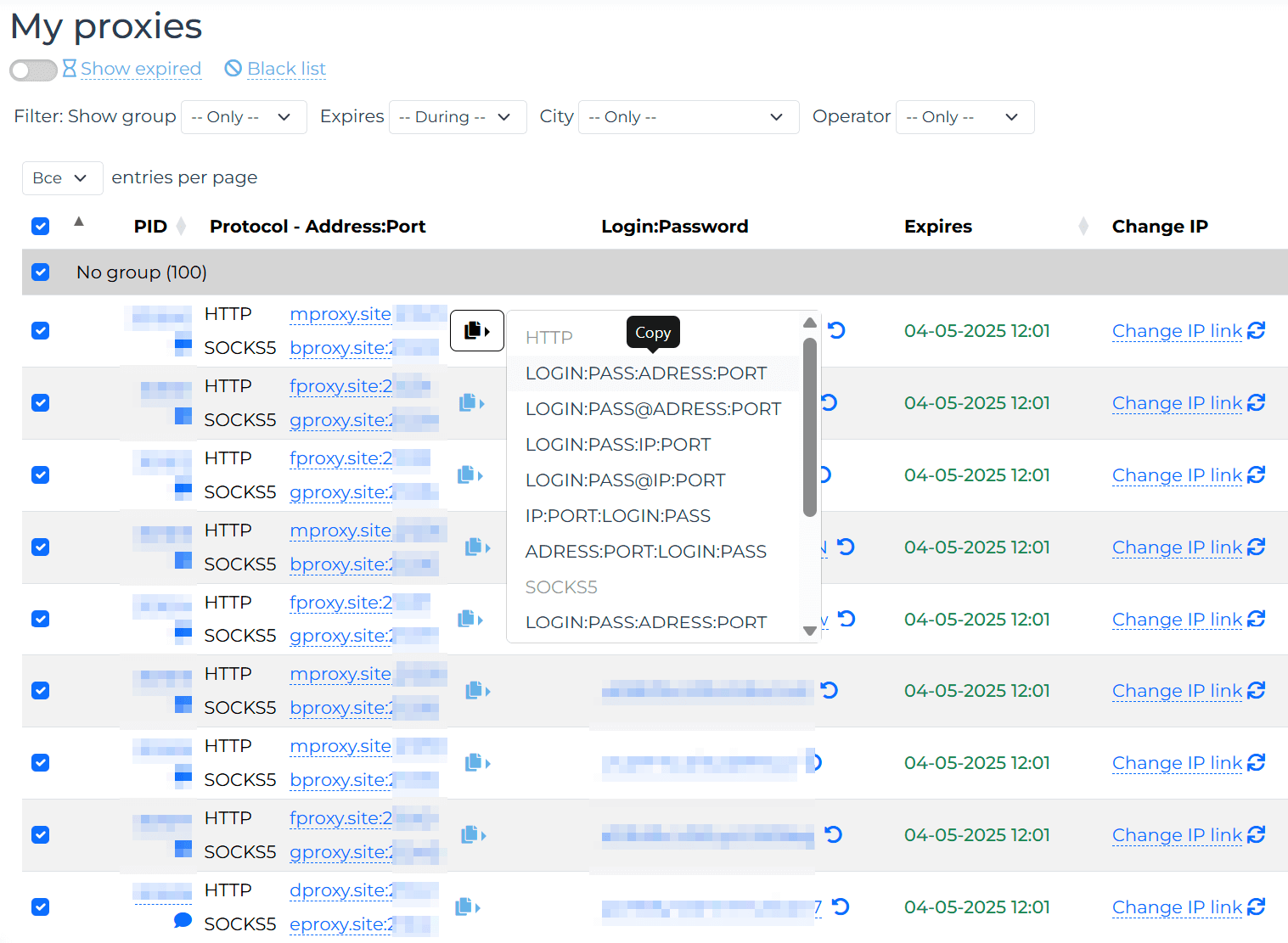Uncheck the No group (100) checkbox
This screenshot has width=1288, height=943.
[40, 272]
